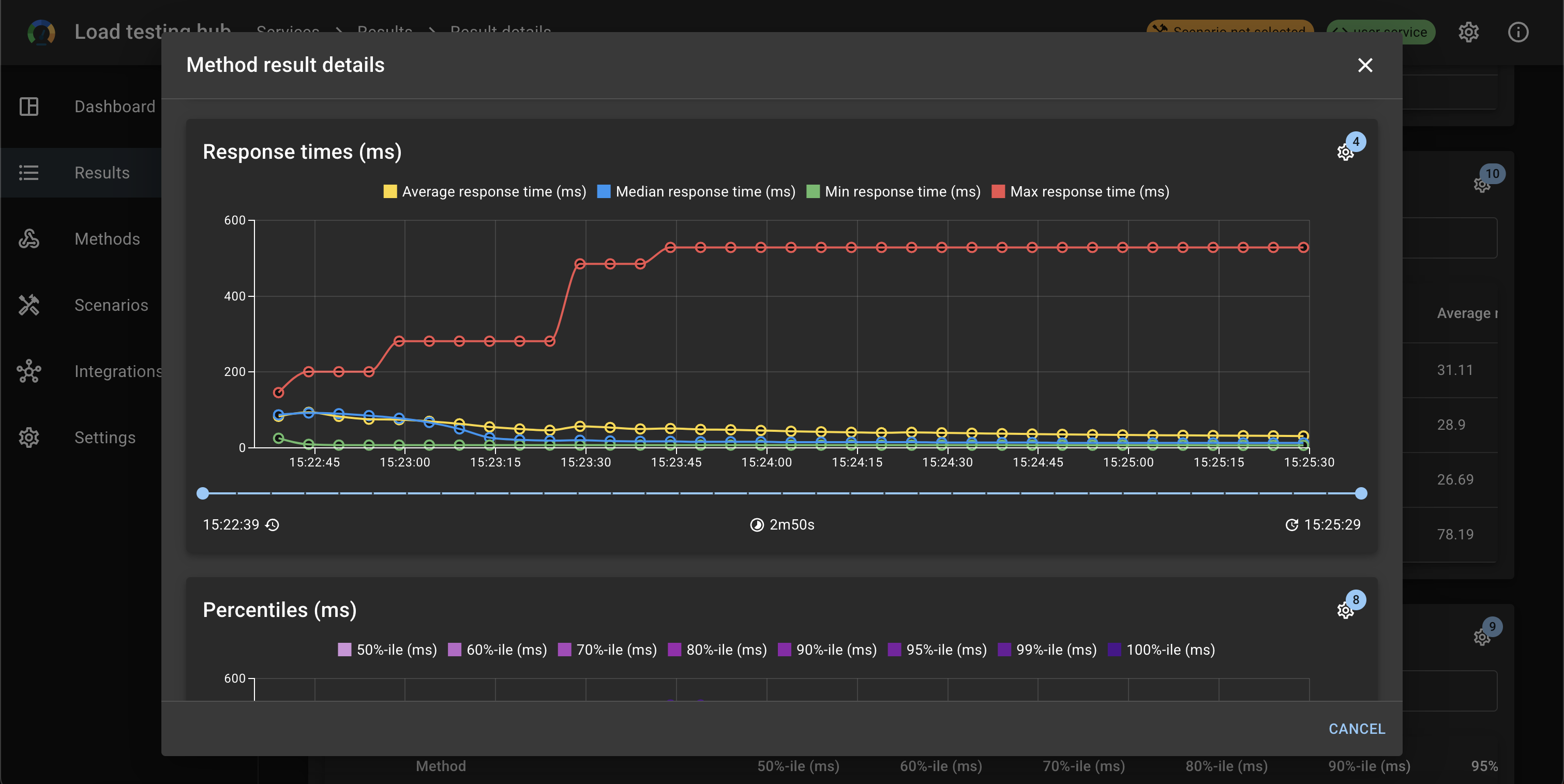
Task: Click the Response times (ms) heading
Action: coord(302,152)
